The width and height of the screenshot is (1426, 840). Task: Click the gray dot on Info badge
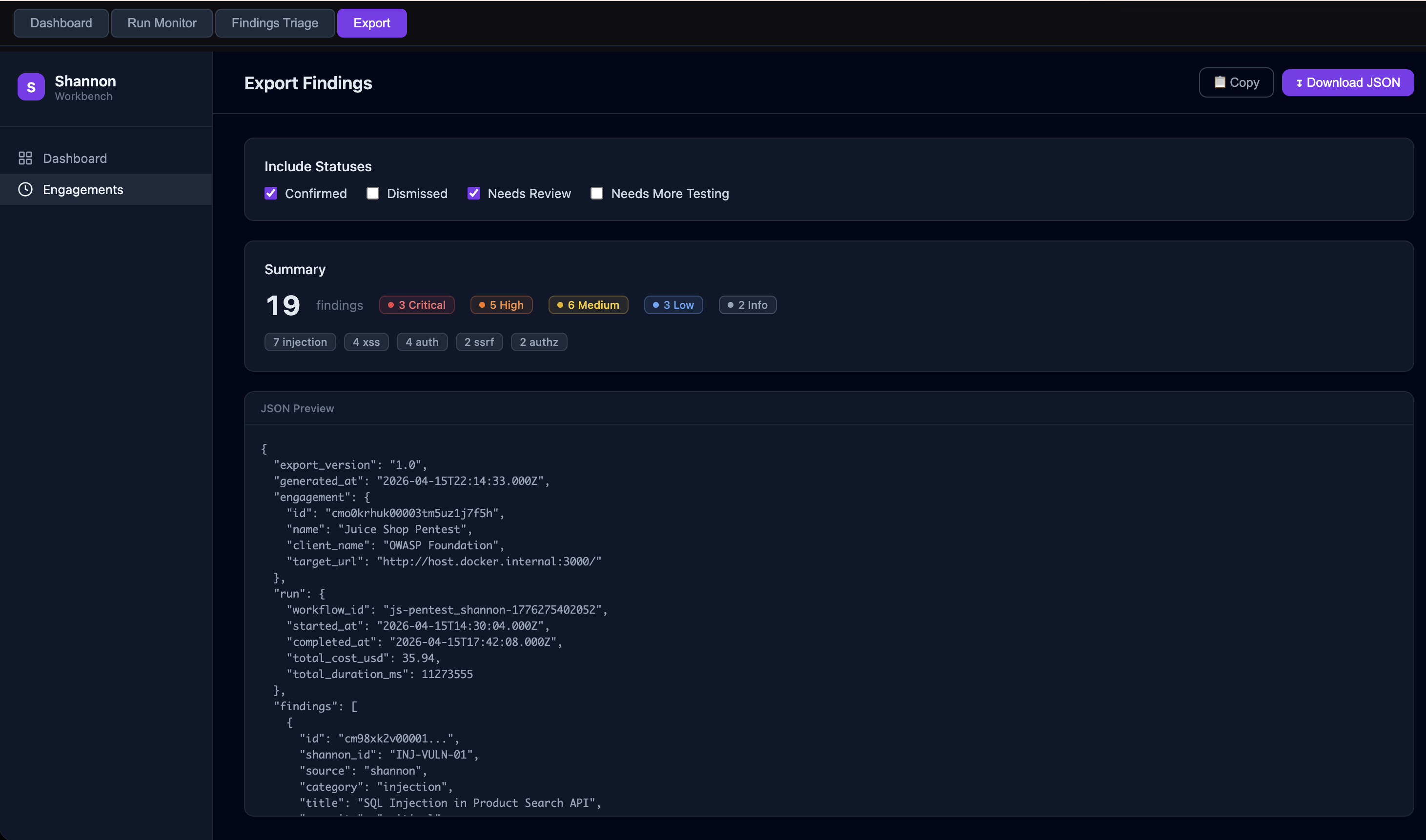click(731, 305)
